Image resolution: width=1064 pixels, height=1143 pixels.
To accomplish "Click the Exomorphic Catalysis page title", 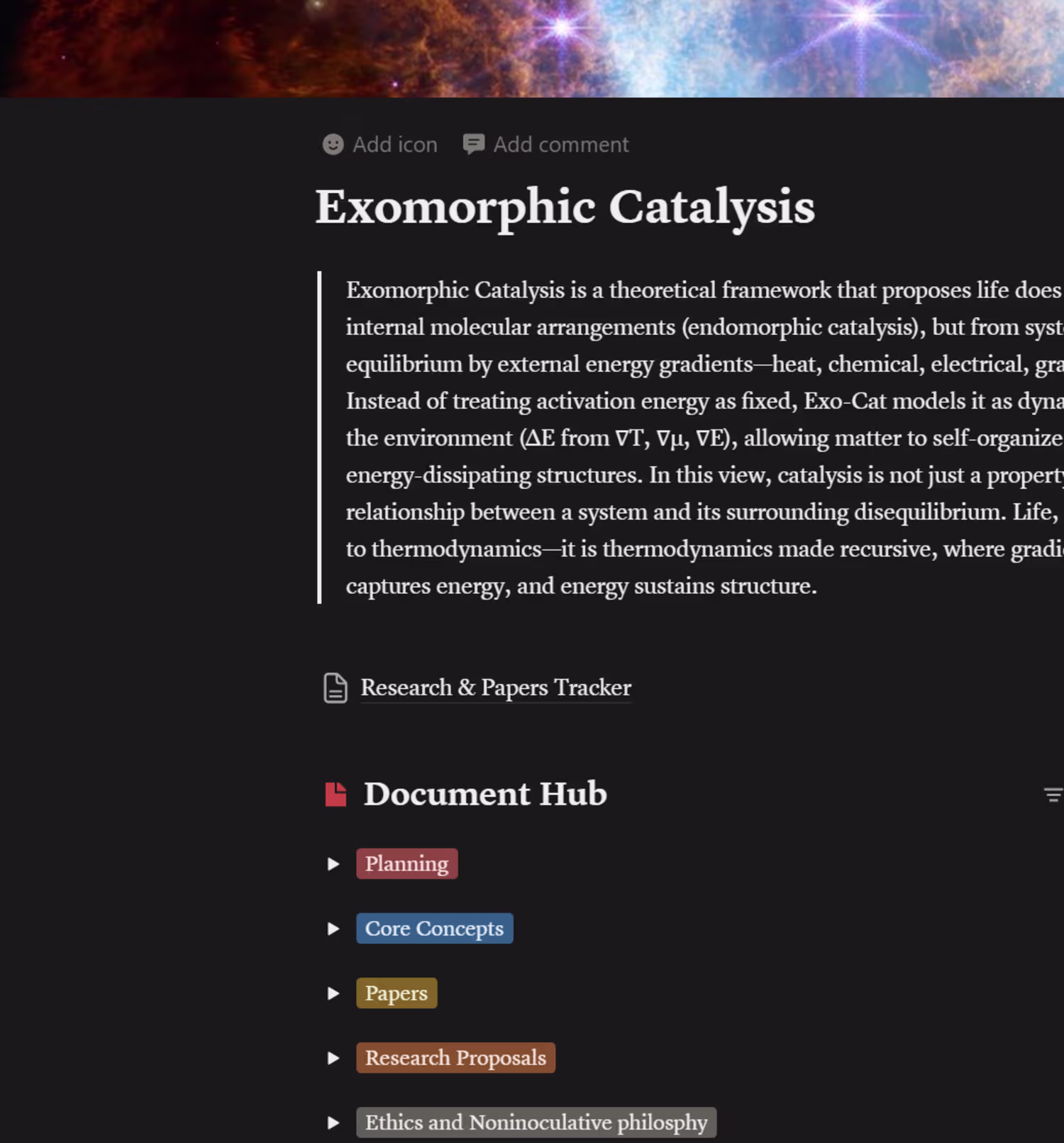I will (x=565, y=207).
